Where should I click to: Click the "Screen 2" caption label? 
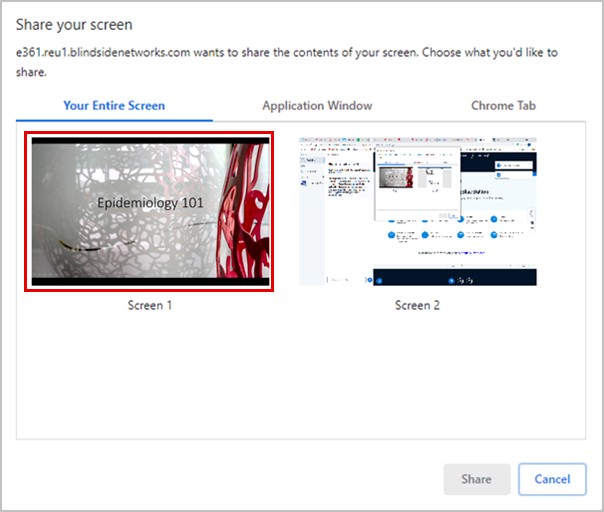click(418, 305)
